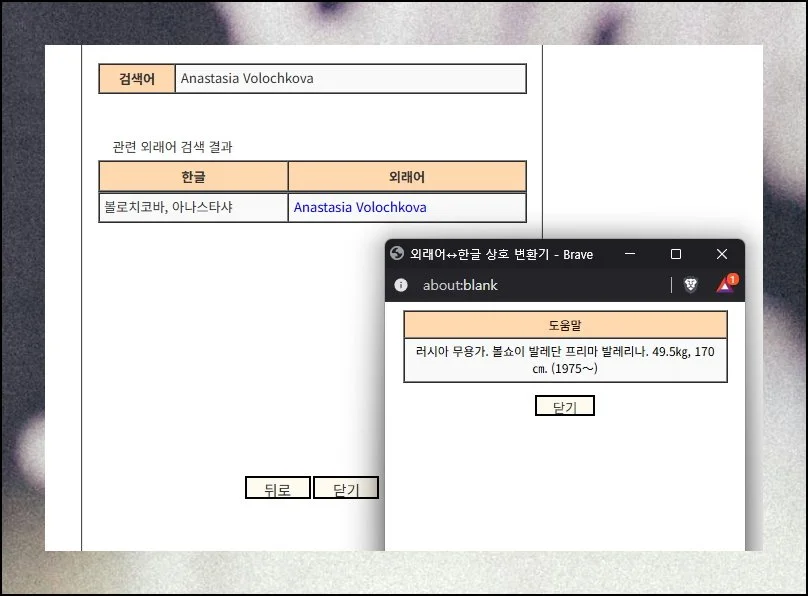808x596 pixels.
Task: Open Brave Shields panel in the popup toolbar
Action: (x=690, y=285)
